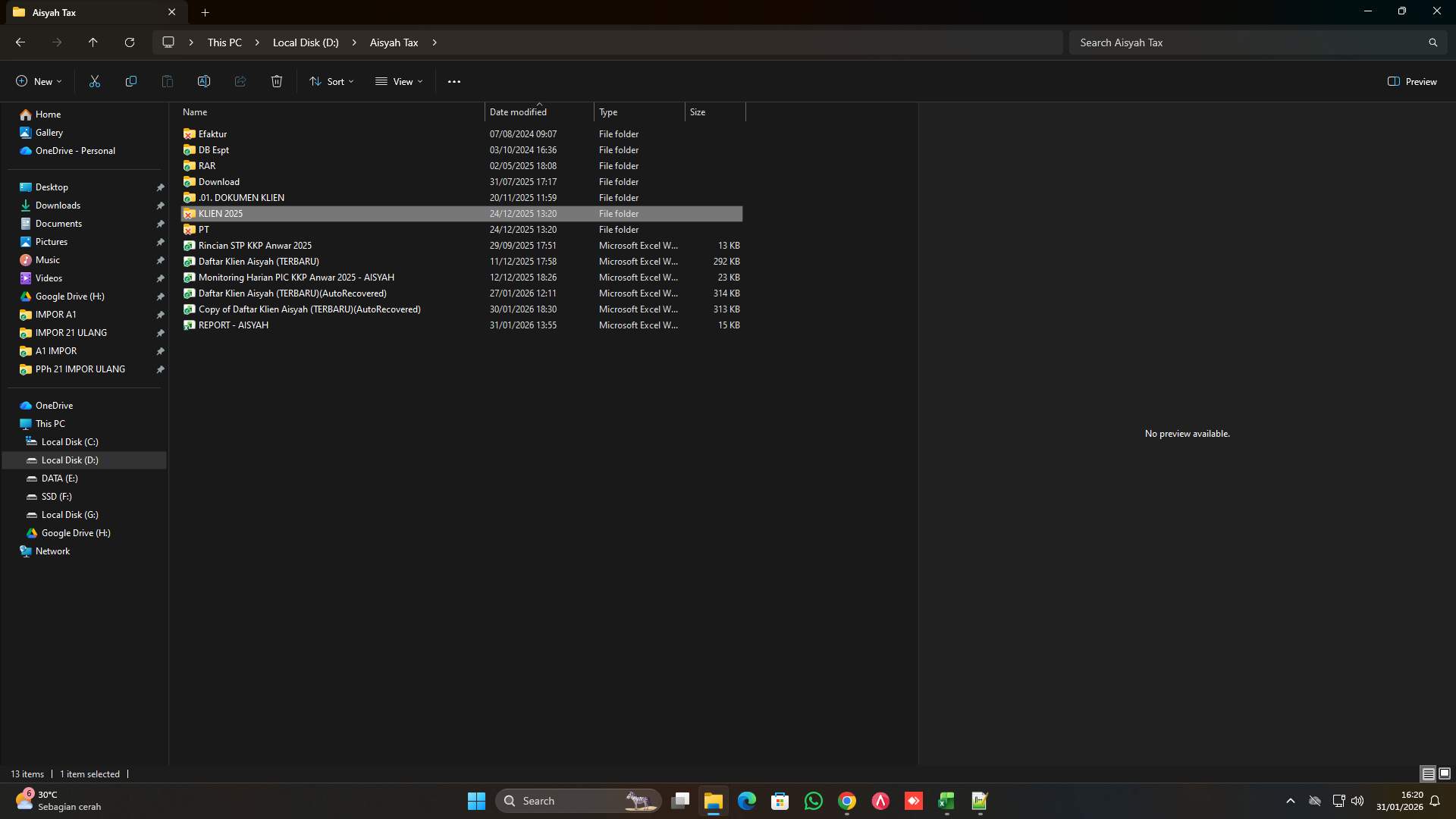This screenshot has width=1456, height=819.
Task: Open WhatsApp from the taskbar
Action: tap(813, 801)
